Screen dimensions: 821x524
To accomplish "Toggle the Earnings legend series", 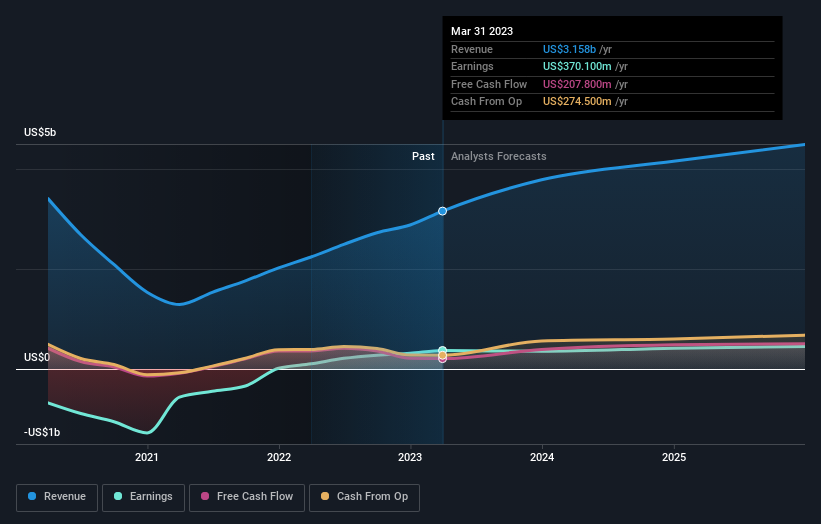I will pos(143,497).
